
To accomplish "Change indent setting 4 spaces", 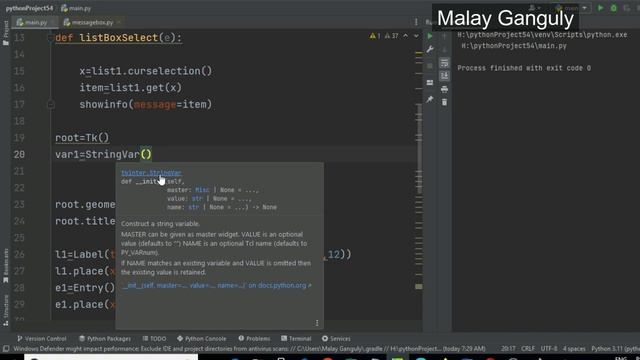I will [x=574, y=349].
